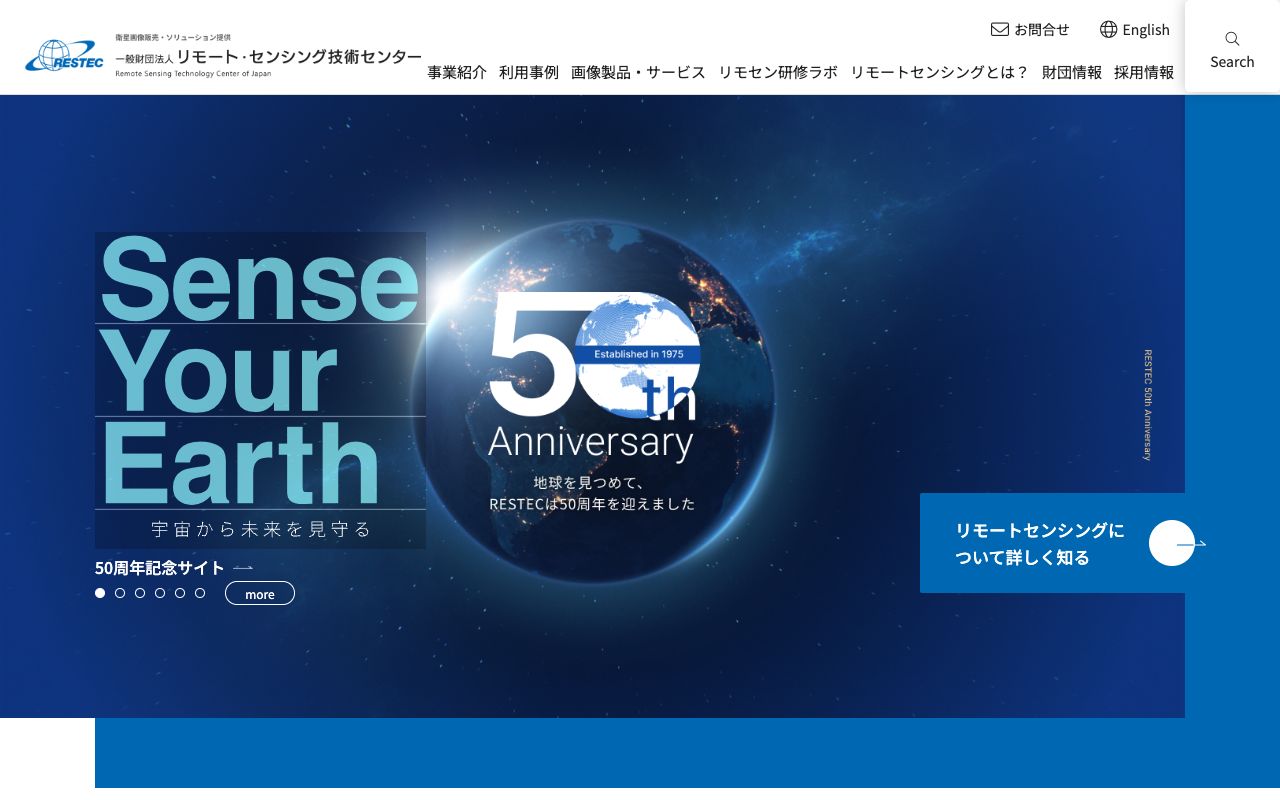Open the 画像製品・サービス menu
This screenshot has width=1280, height=800.
coord(637,72)
